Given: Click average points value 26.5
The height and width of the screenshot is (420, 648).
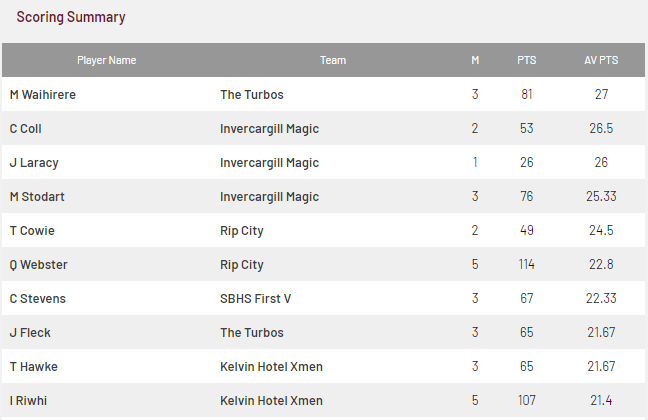Looking at the screenshot, I should (x=601, y=128).
